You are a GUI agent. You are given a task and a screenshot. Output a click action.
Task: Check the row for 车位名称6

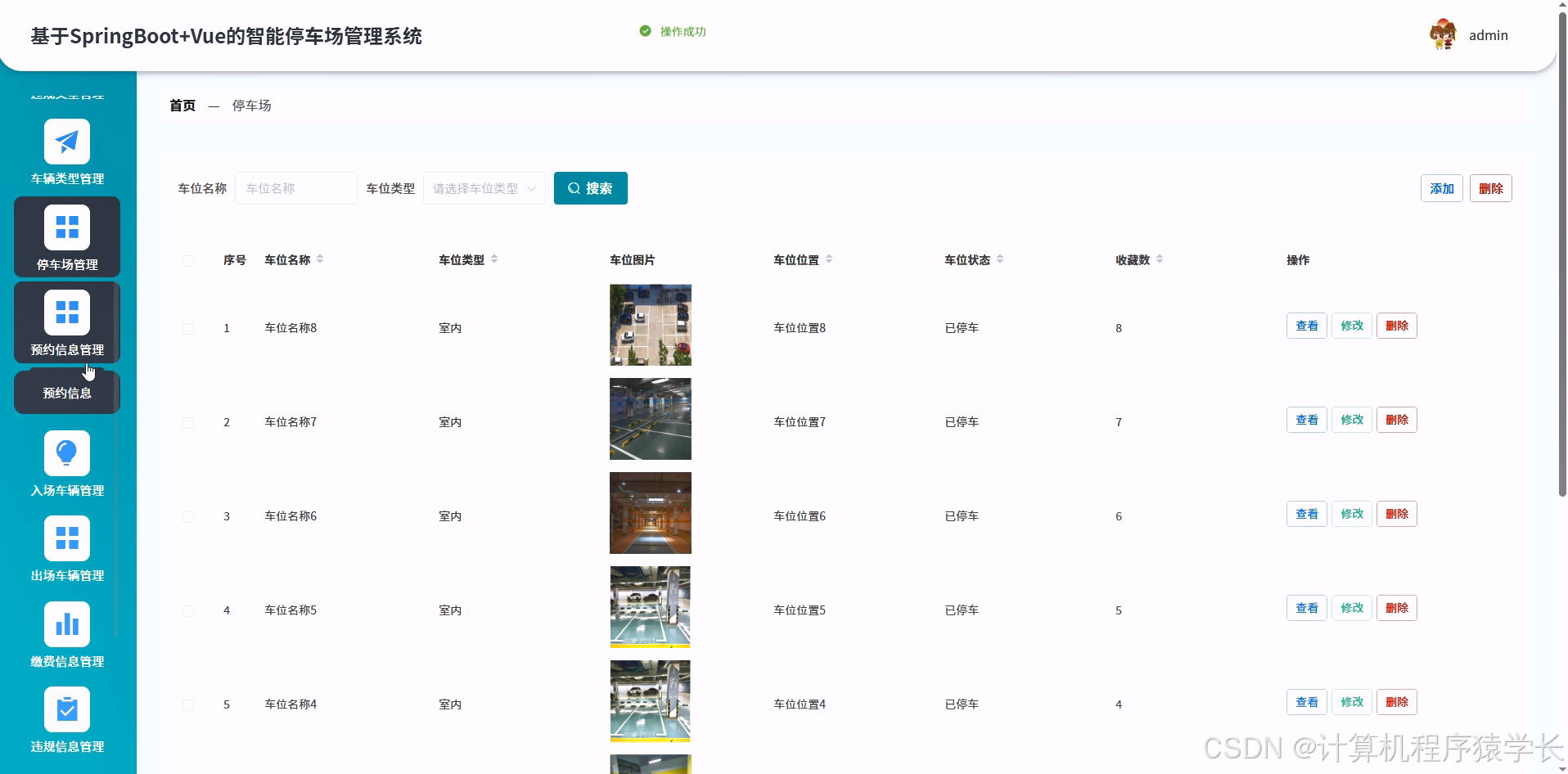pyautogui.click(x=188, y=516)
